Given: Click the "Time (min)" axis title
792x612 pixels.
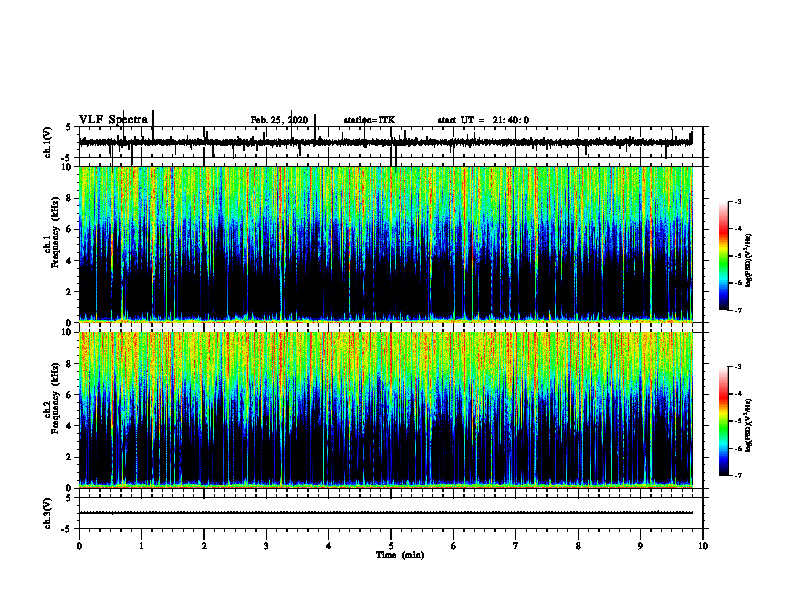Looking at the screenshot, I should pos(400,555).
